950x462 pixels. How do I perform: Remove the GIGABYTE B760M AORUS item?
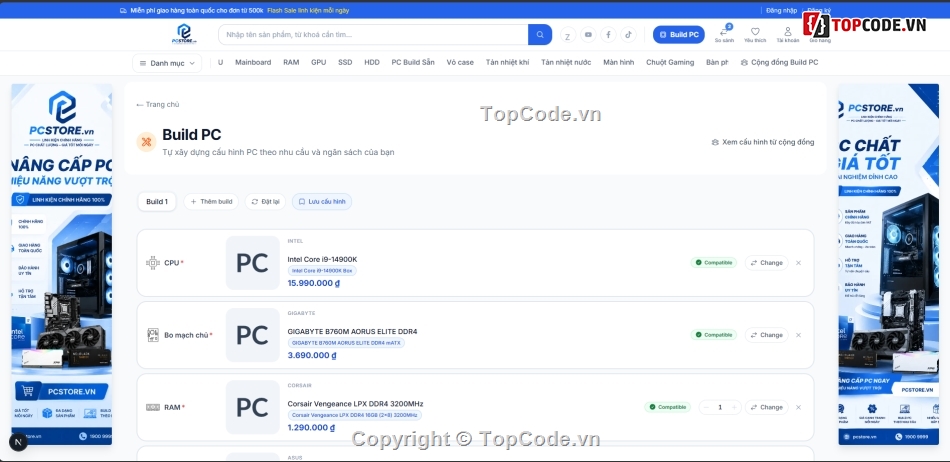[798, 335]
